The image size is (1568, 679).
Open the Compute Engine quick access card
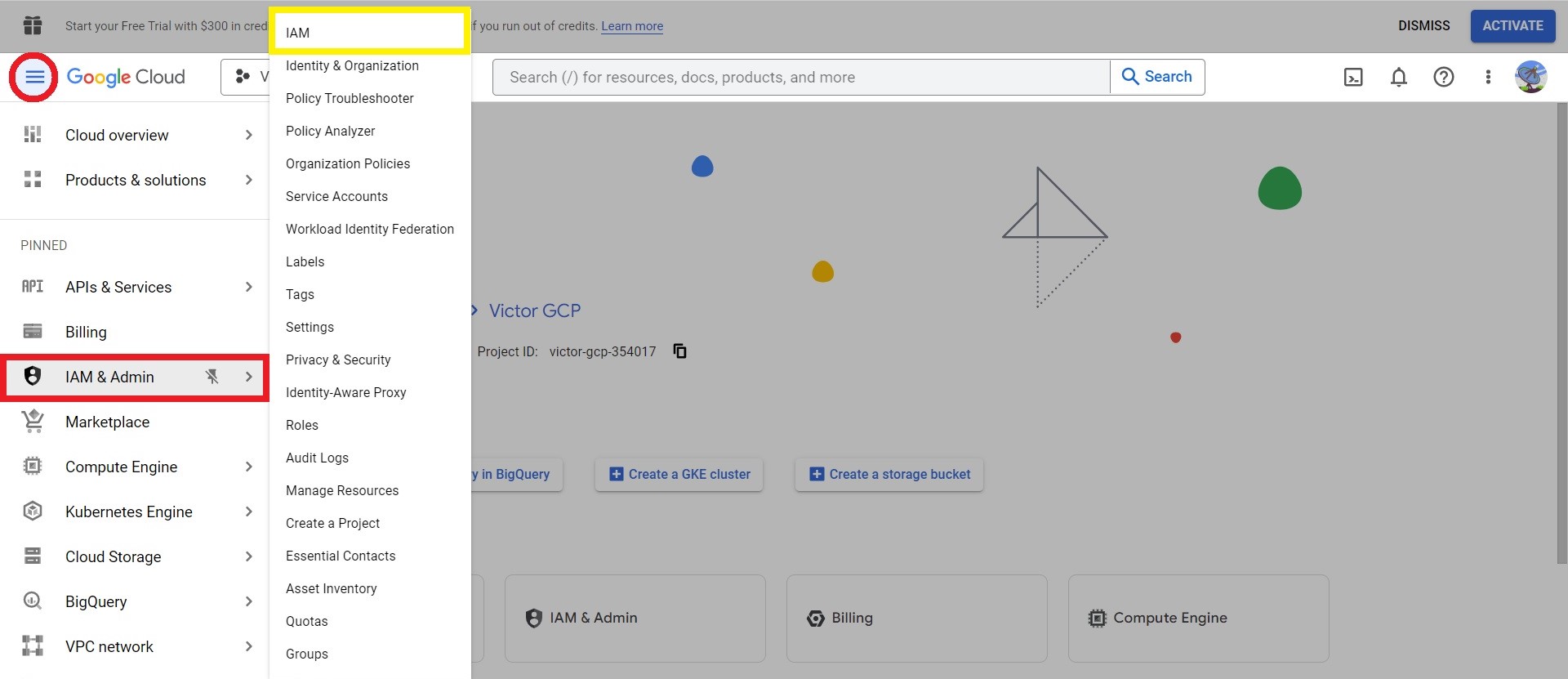click(1198, 618)
